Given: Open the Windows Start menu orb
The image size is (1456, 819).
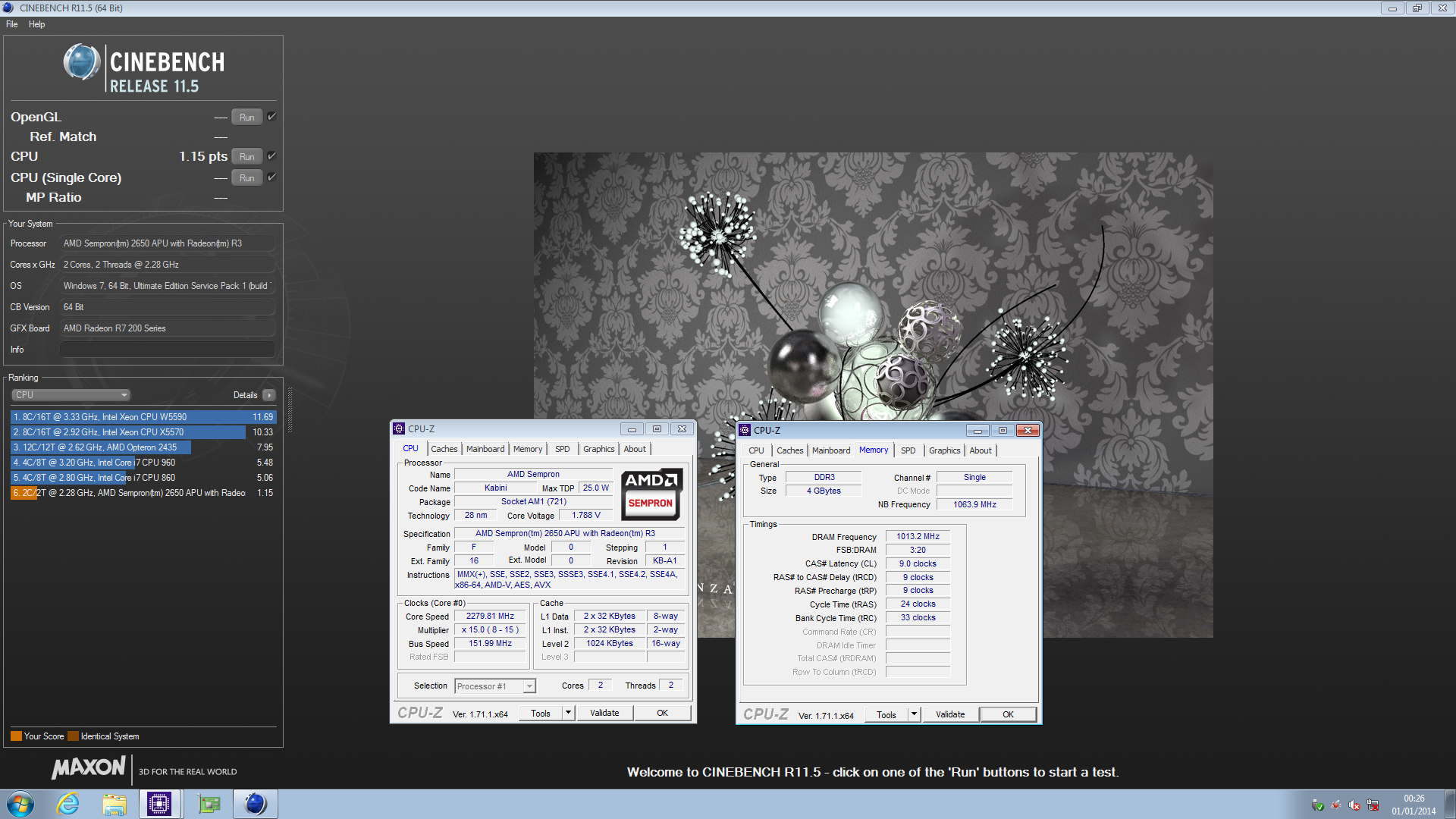Looking at the screenshot, I should (x=20, y=804).
